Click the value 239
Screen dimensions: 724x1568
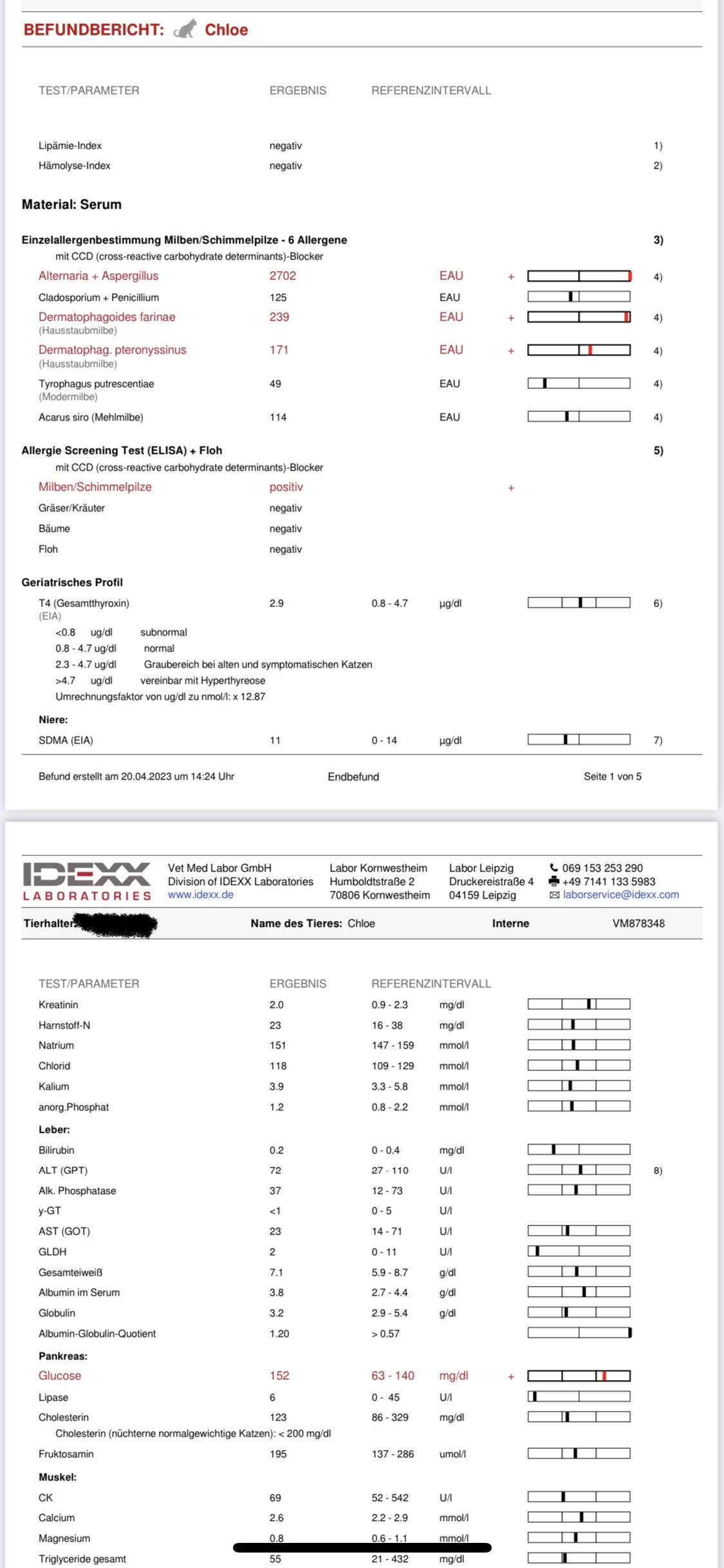click(279, 317)
